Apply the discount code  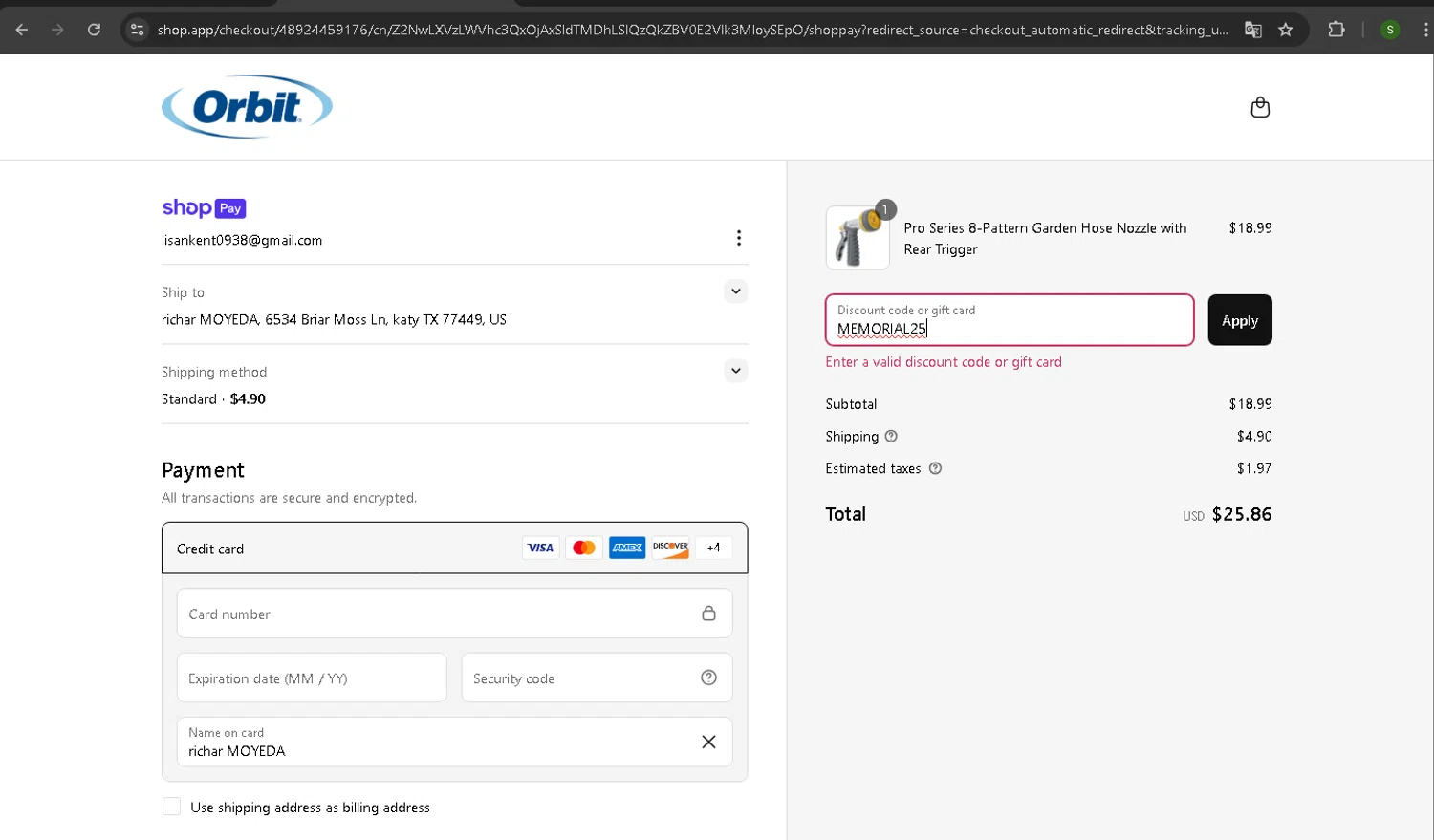click(1240, 320)
